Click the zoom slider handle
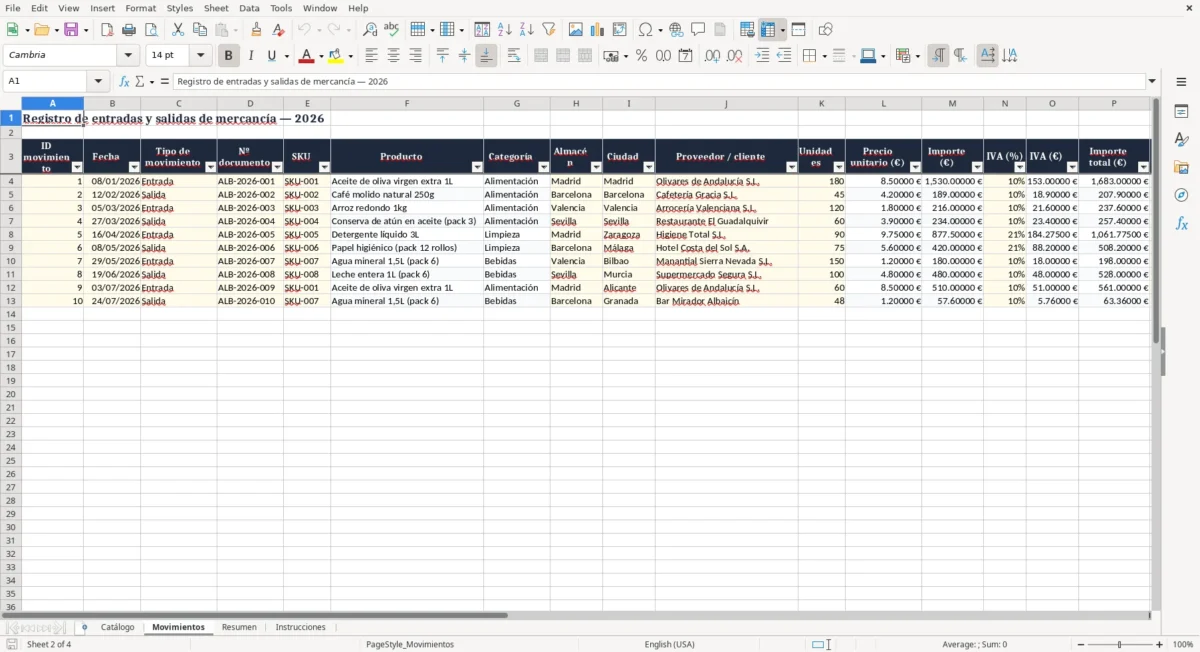Screen dimensions: 1200x652 pyautogui.click(x=1119, y=645)
